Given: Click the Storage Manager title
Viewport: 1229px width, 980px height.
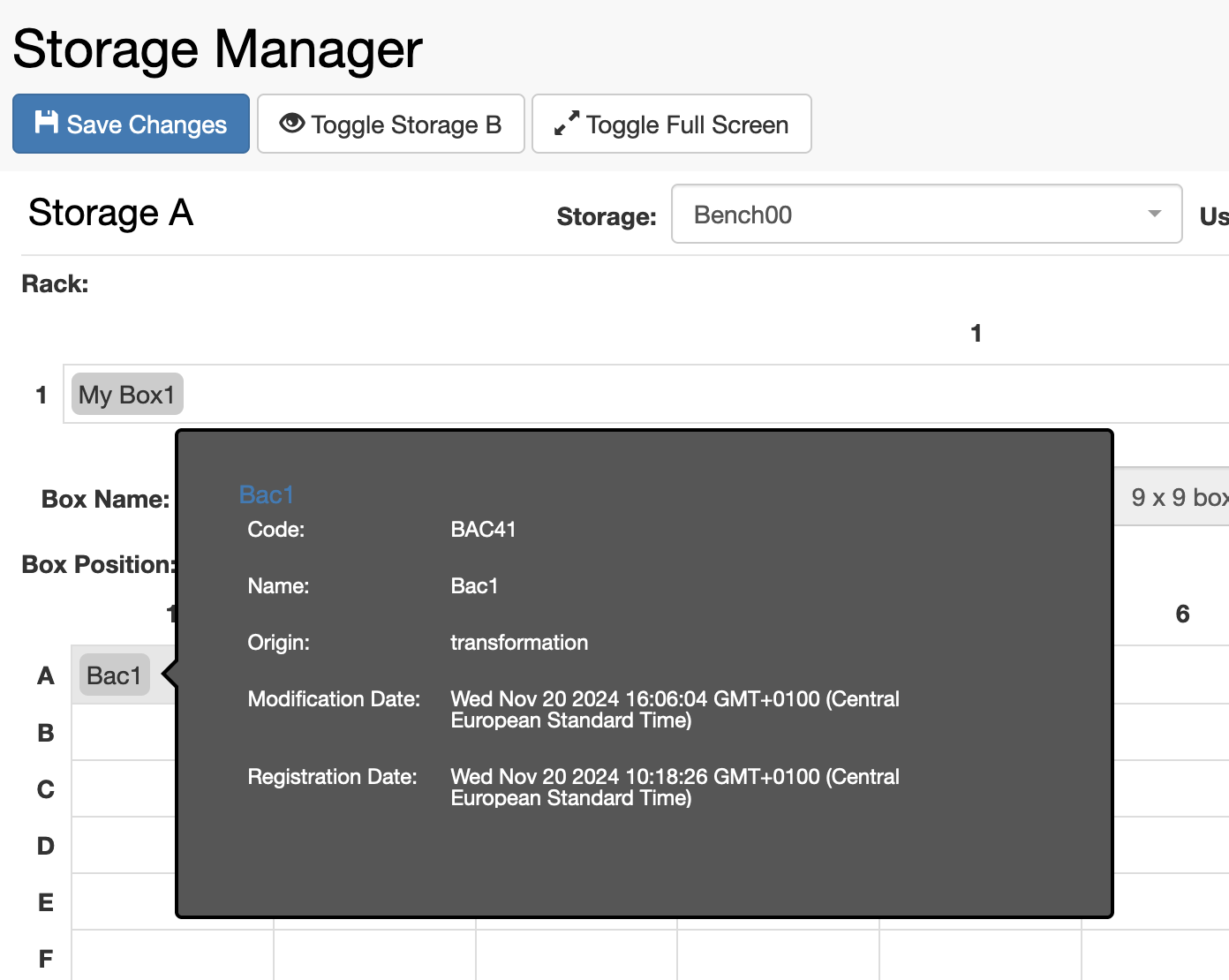Looking at the screenshot, I should [218, 49].
